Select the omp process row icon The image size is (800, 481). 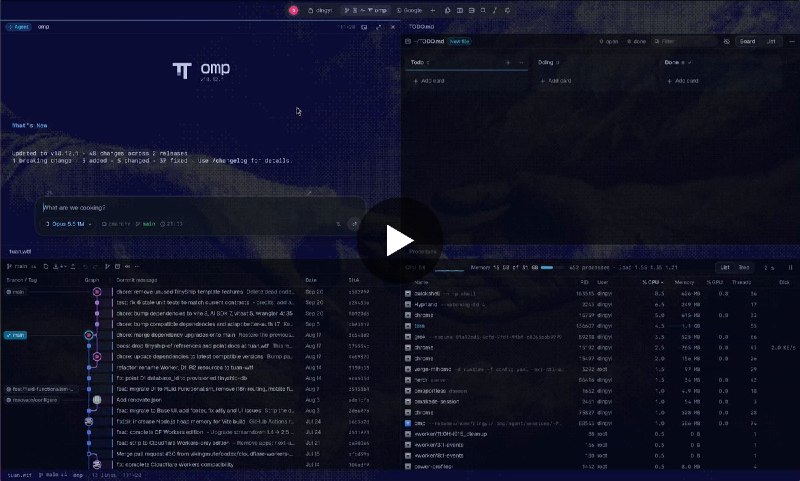point(408,423)
